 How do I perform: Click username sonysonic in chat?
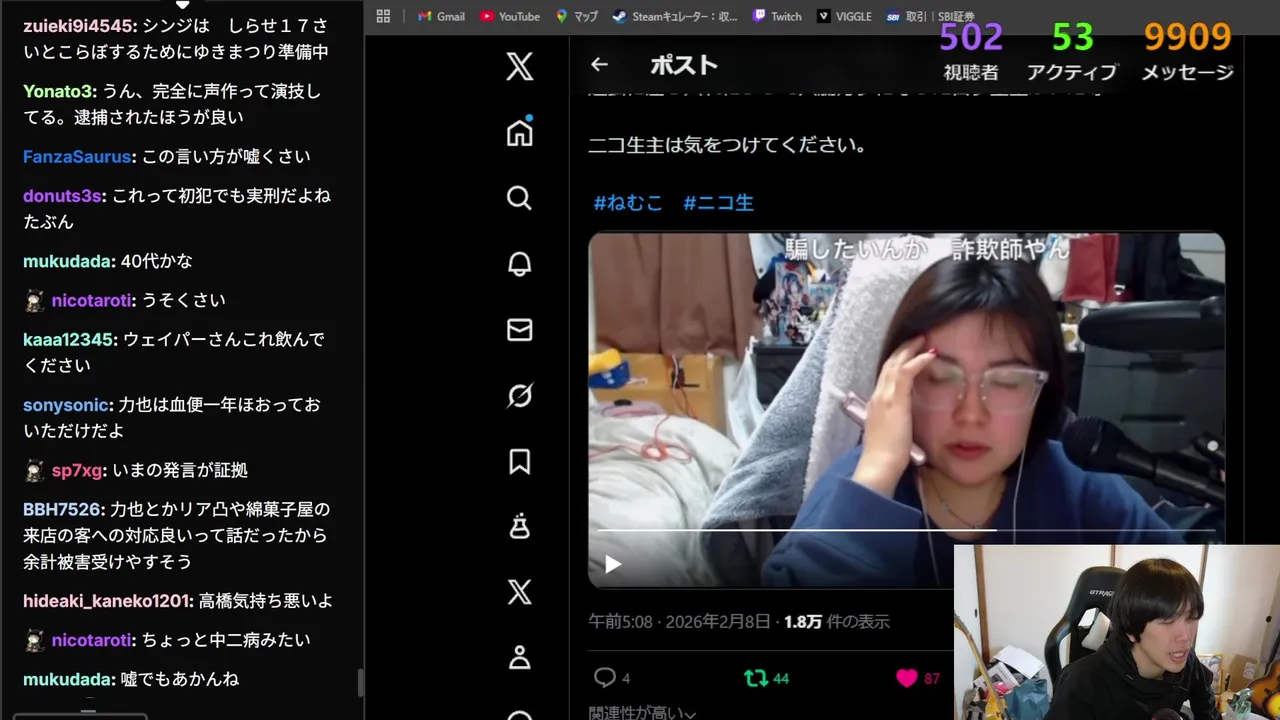coord(65,404)
